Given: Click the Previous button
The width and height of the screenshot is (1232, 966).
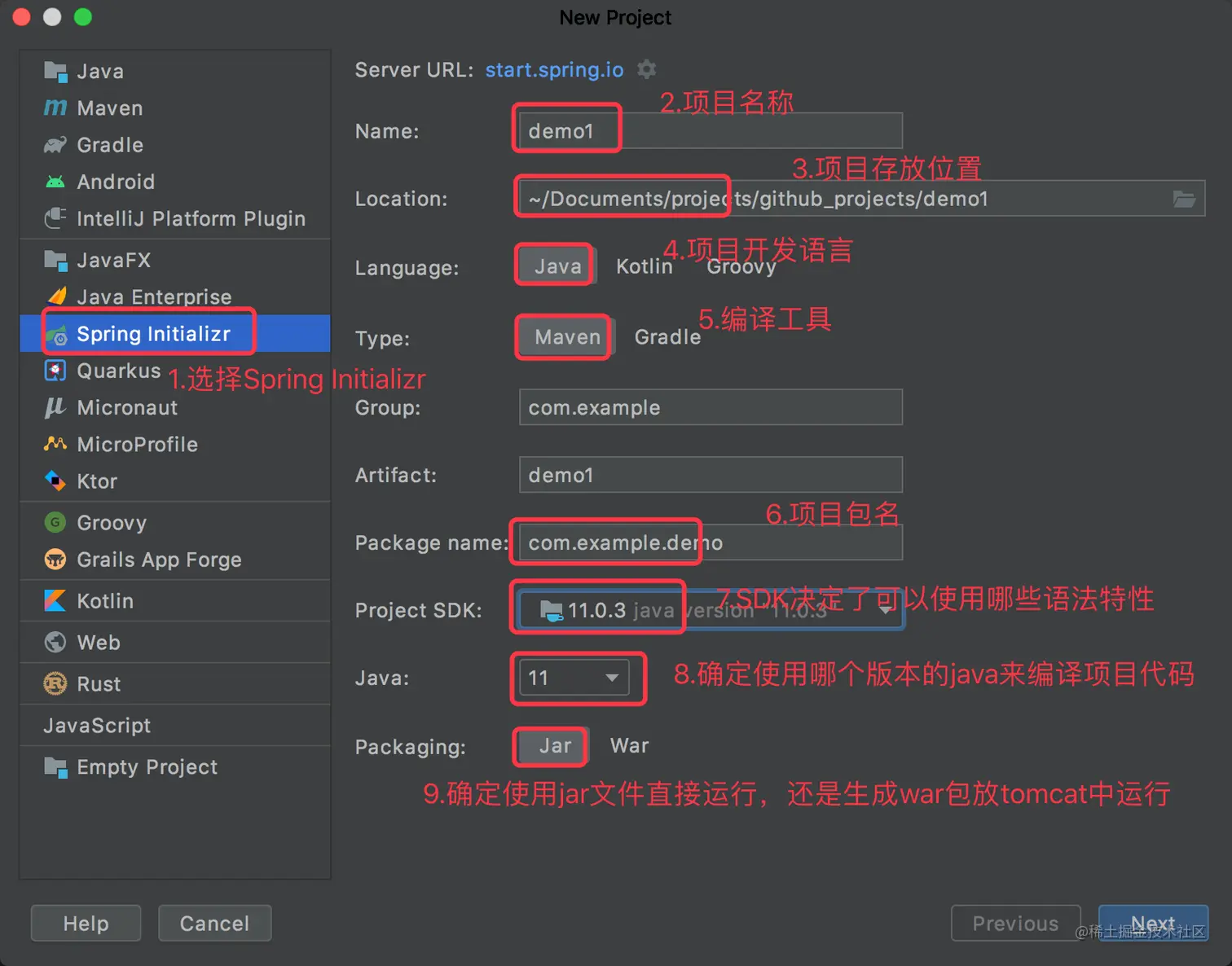Looking at the screenshot, I should coord(1015,923).
